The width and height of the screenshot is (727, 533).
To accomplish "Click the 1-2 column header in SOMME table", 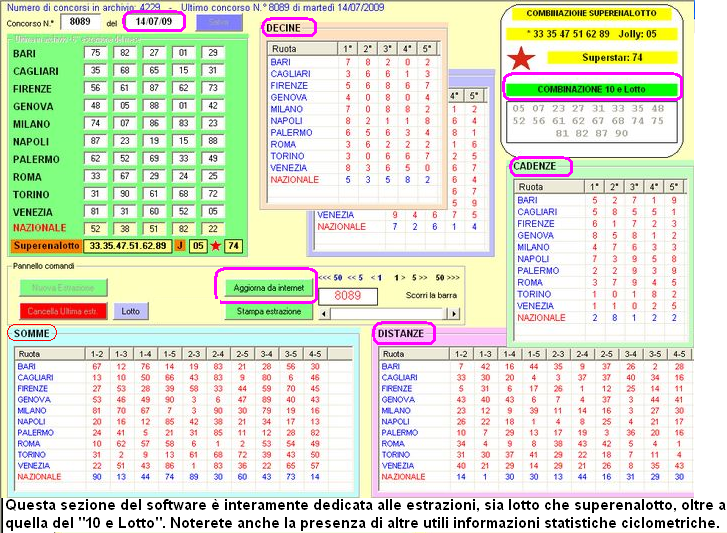I will [97, 354].
